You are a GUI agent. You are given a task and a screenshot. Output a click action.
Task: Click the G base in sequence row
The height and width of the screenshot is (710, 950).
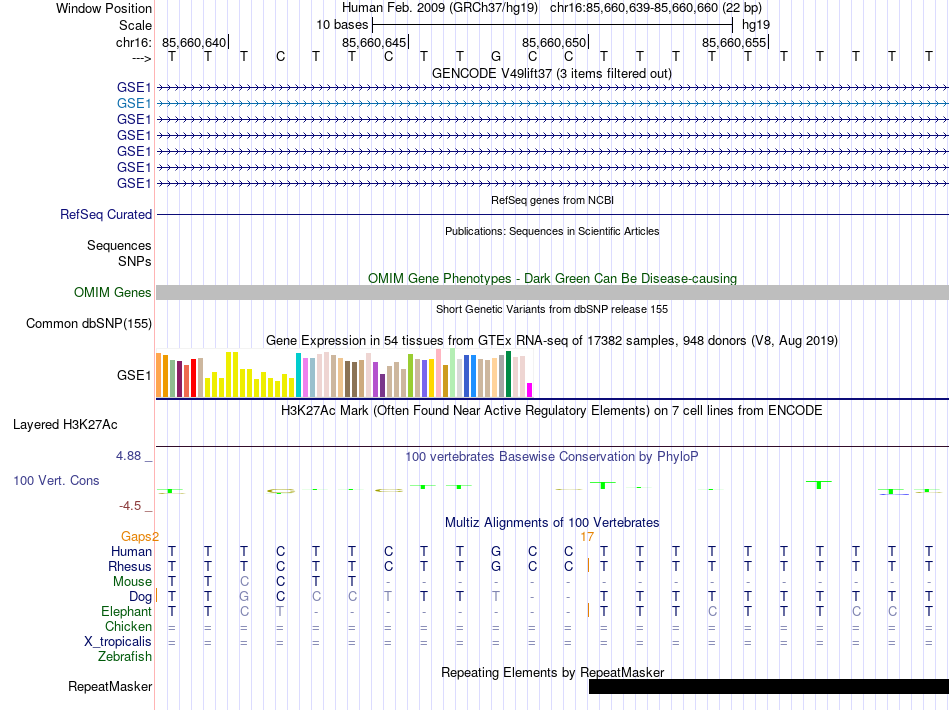tap(496, 56)
